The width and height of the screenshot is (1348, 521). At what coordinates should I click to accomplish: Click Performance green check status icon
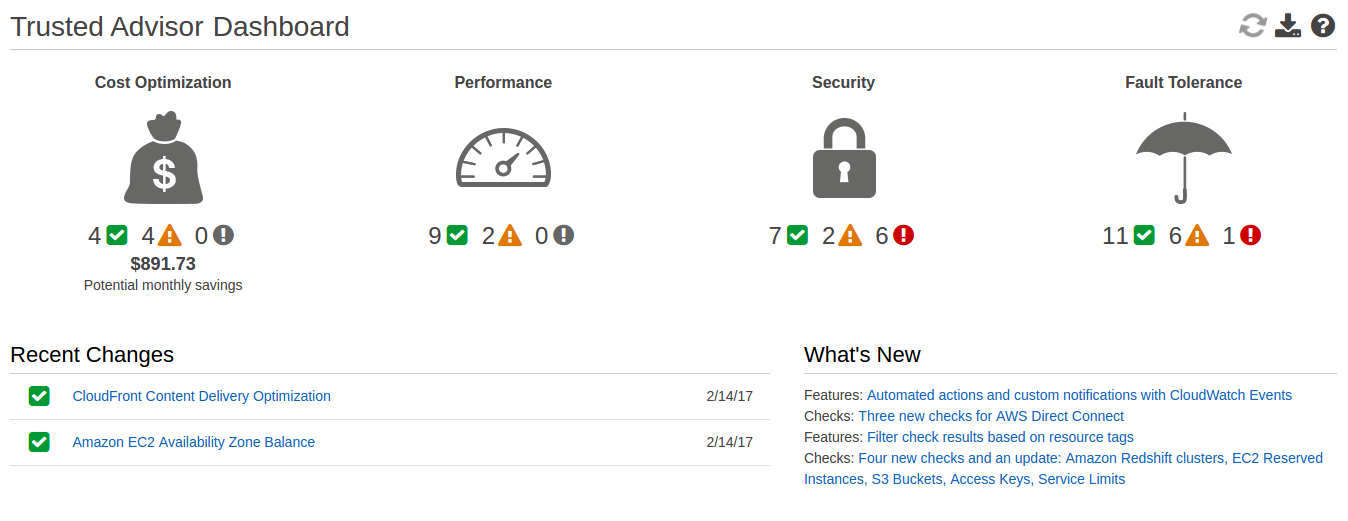tap(457, 236)
